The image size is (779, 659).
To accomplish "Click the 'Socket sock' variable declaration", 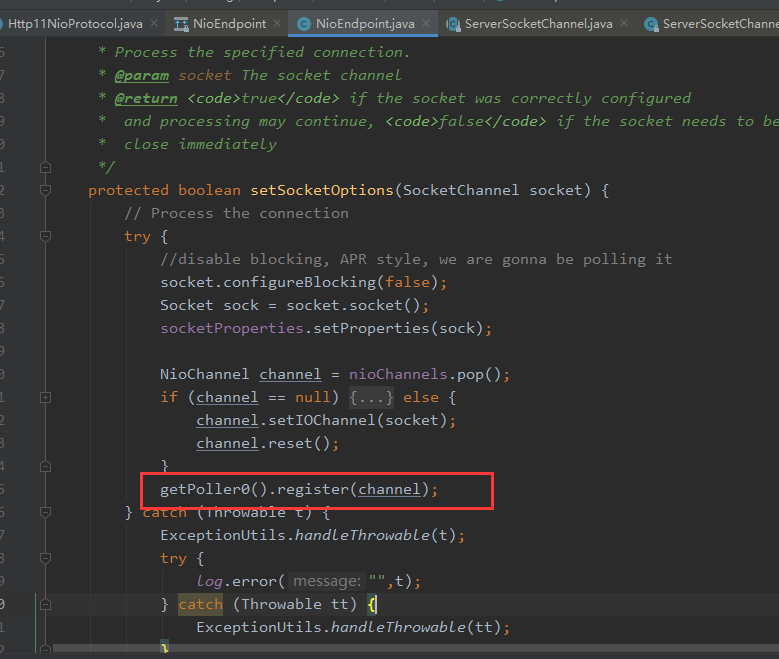I will tap(209, 305).
